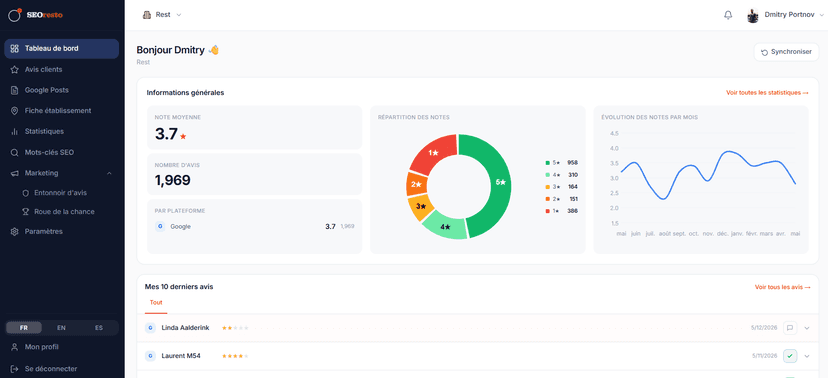
Task: Click the Roue de la chance trophy icon
Action: tap(25, 212)
